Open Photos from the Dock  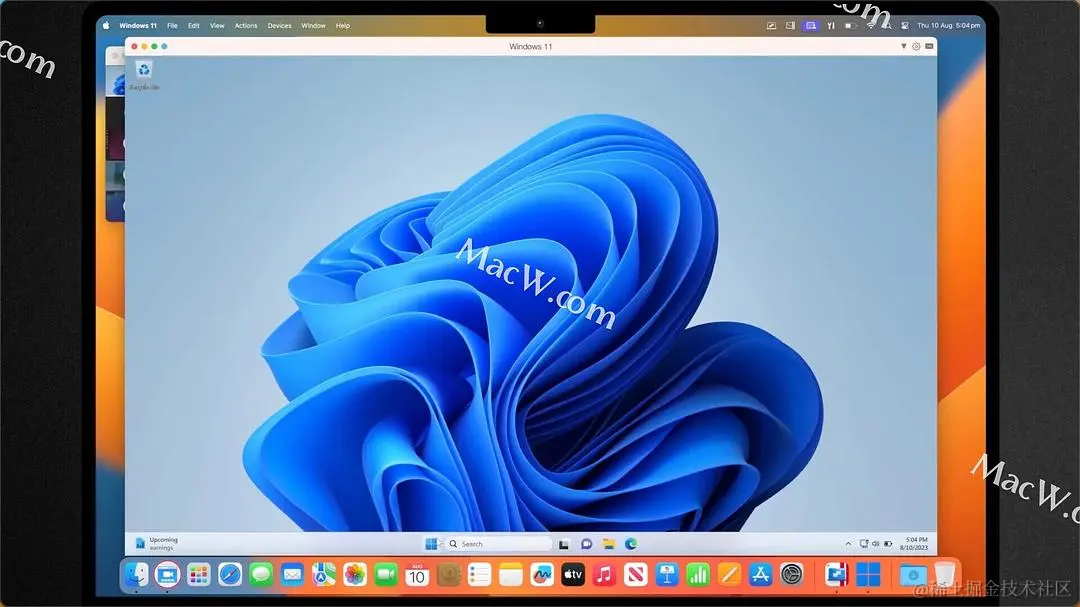click(x=355, y=574)
